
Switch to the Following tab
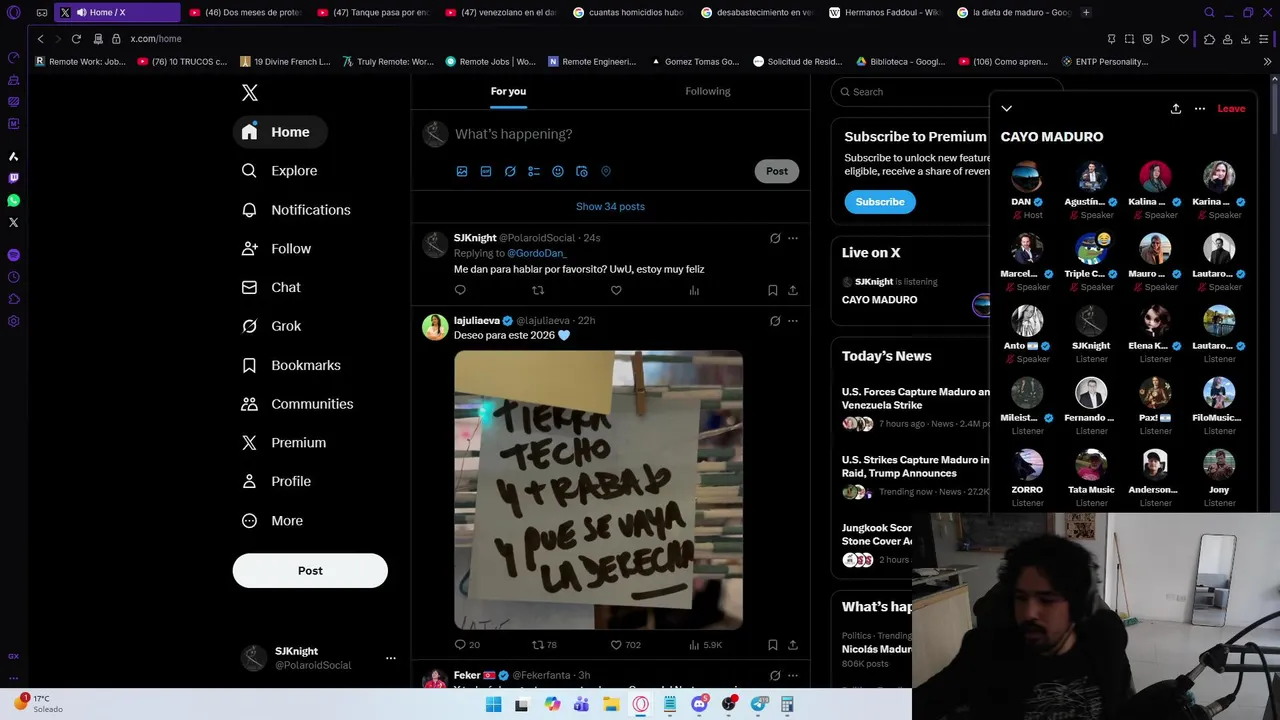coord(708,91)
